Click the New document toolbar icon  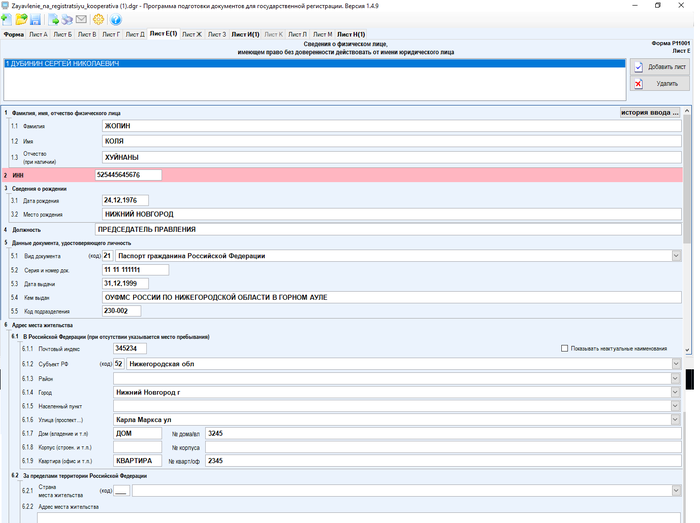tap(7, 19)
